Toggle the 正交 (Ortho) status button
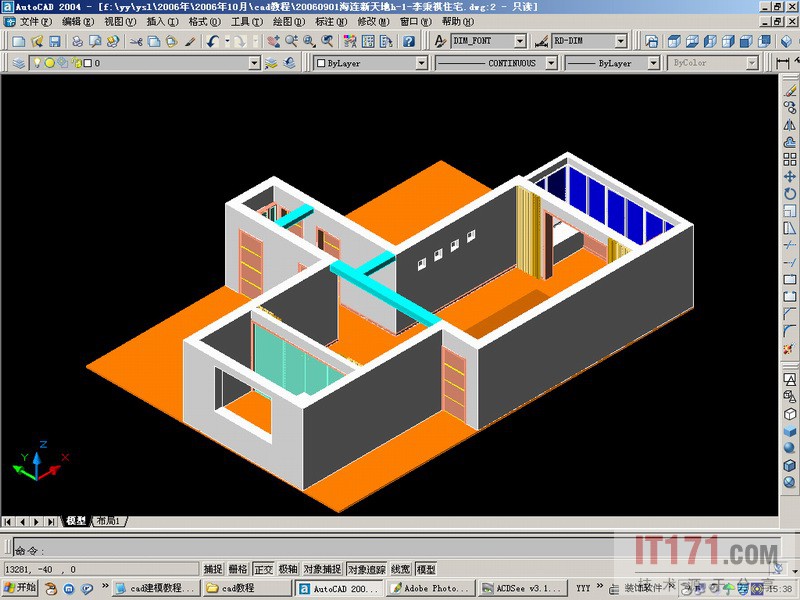This screenshot has height=600, width=800. coord(263,569)
